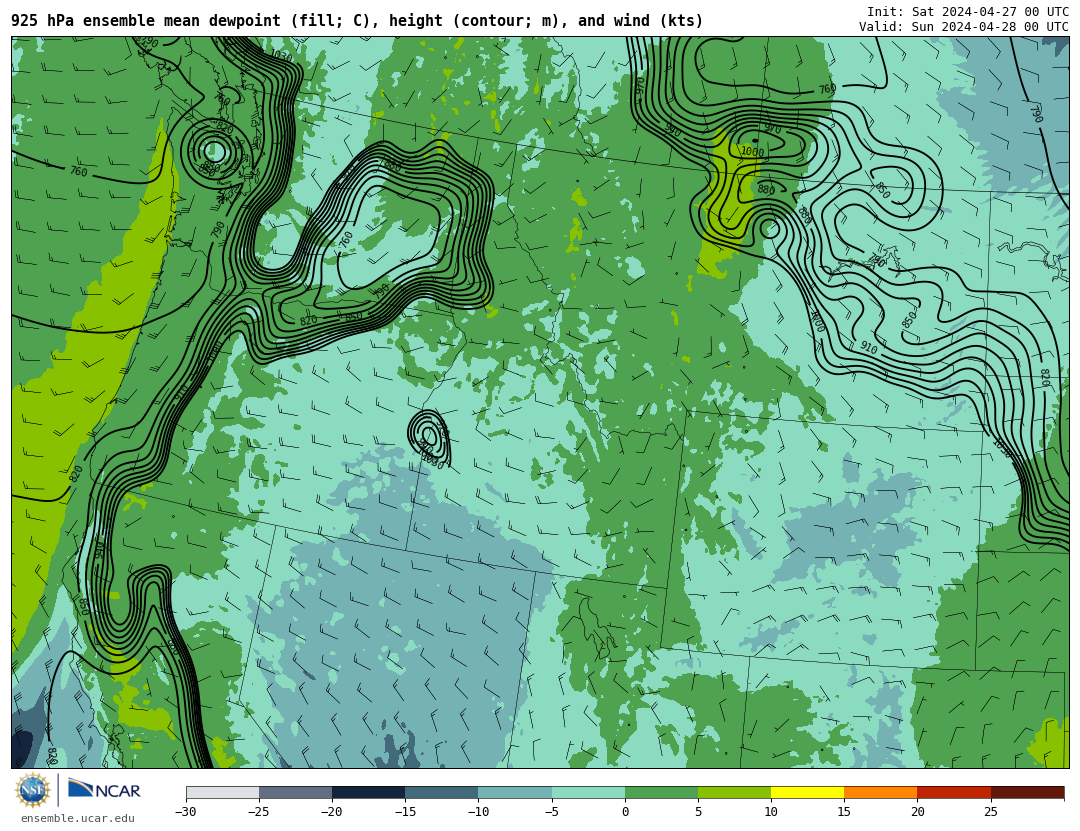Screen dimensions: 1080x831
Task: Pick the lime 5 to 10 colorbar segment
Action: point(734,792)
